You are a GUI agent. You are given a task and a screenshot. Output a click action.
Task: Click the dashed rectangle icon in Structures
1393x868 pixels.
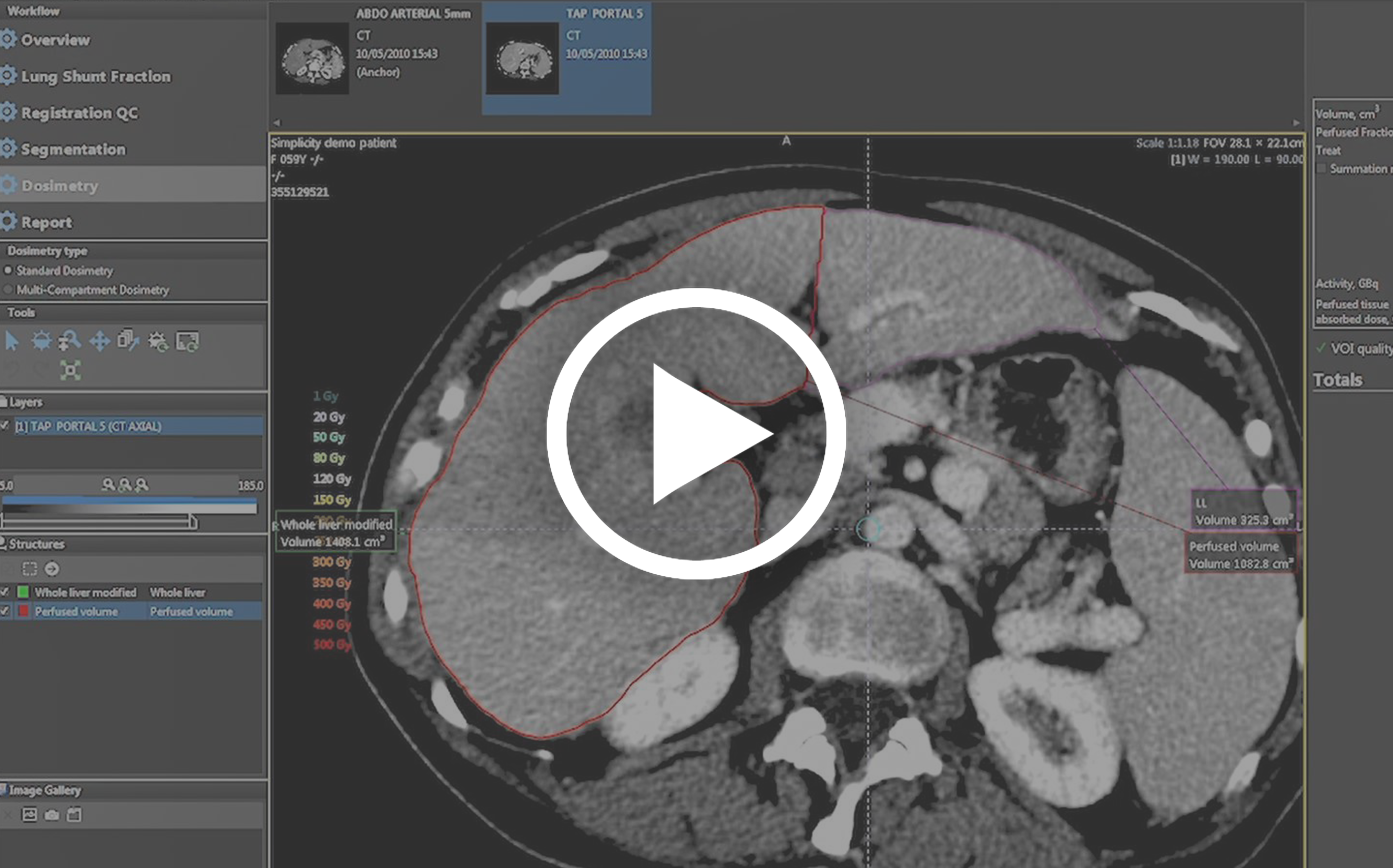pyautogui.click(x=29, y=569)
